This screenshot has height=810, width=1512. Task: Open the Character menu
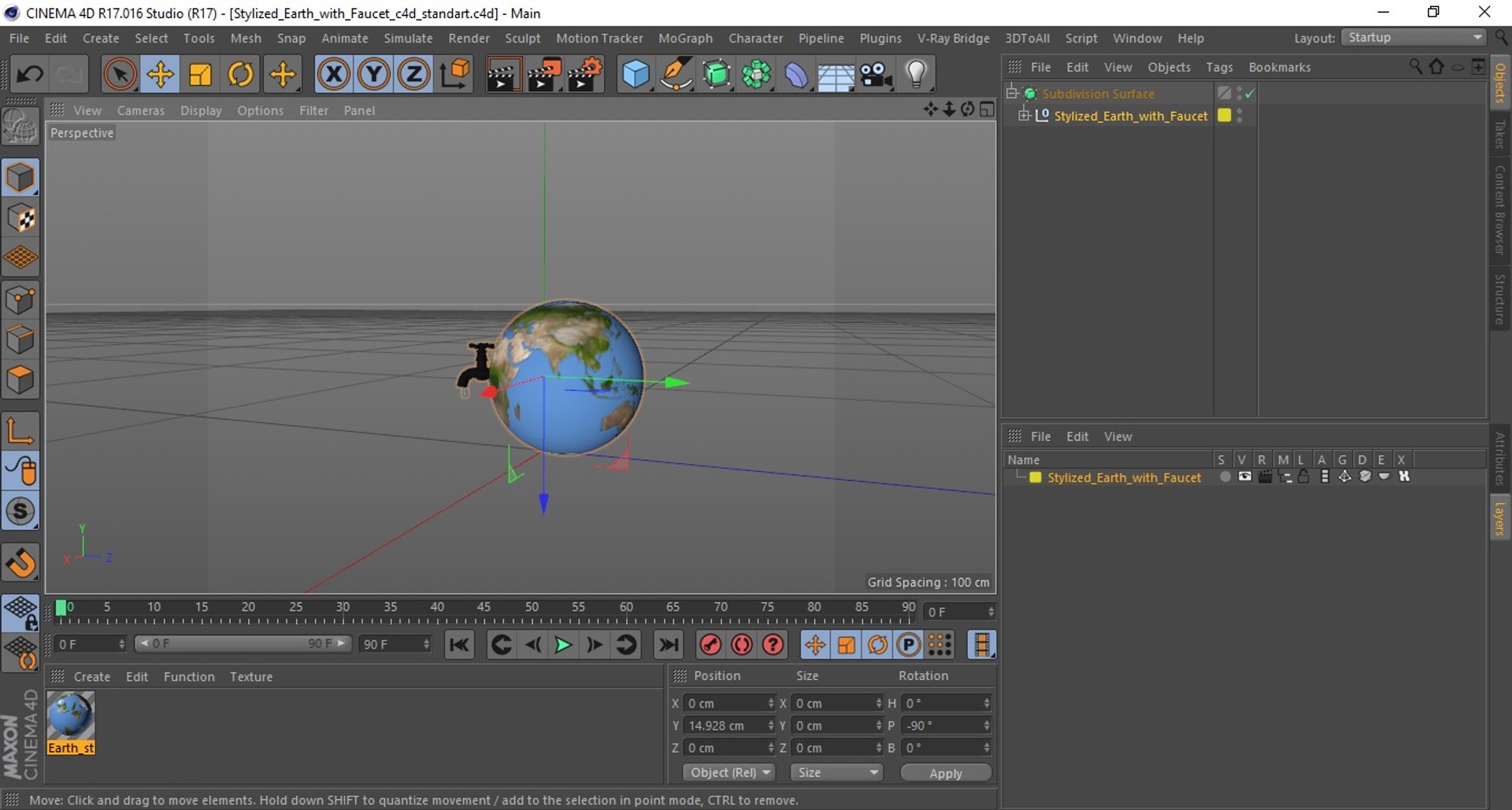(x=756, y=38)
